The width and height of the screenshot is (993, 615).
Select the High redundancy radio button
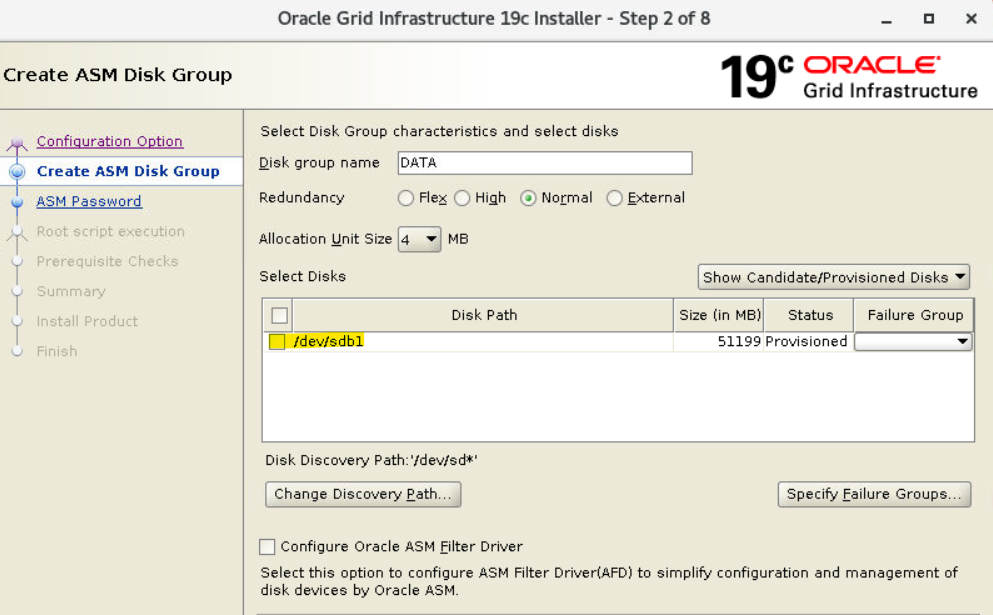click(462, 198)
